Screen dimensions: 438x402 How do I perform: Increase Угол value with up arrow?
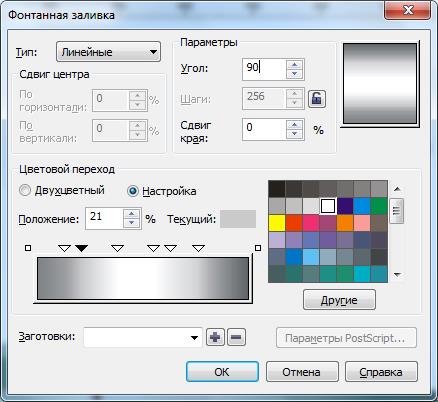tap(294, 65)
